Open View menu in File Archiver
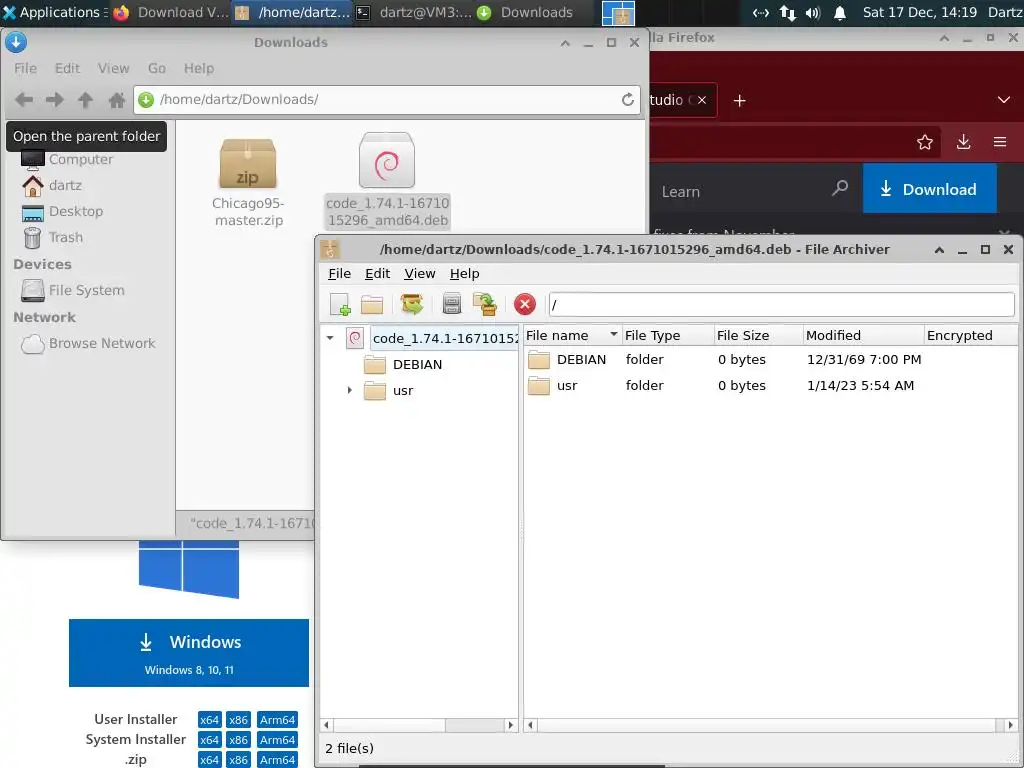The width and height of the screenshot is (1024, 768). (x=419, y=274)
